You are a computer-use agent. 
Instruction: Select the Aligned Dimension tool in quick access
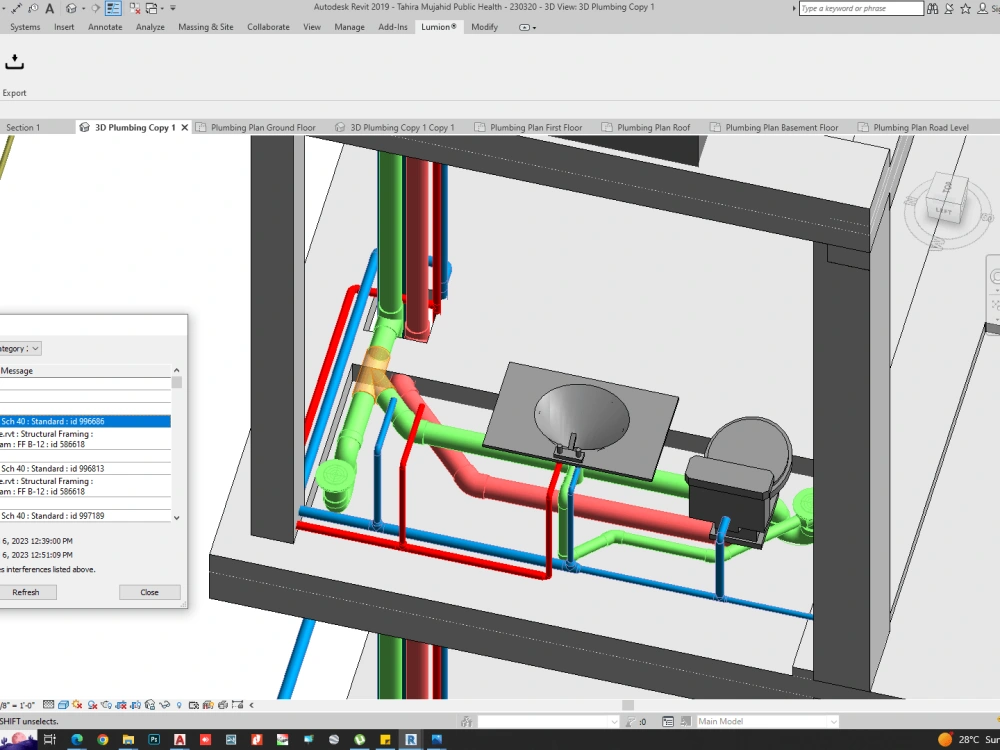(17, 8)
